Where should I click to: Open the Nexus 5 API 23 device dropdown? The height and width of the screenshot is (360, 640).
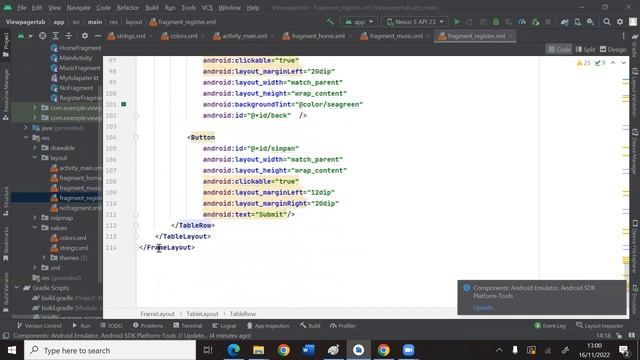click(415, 22)
